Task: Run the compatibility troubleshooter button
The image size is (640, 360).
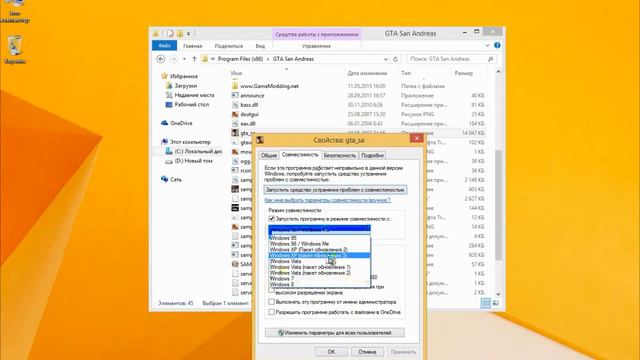Action: [x=335, y=190]
